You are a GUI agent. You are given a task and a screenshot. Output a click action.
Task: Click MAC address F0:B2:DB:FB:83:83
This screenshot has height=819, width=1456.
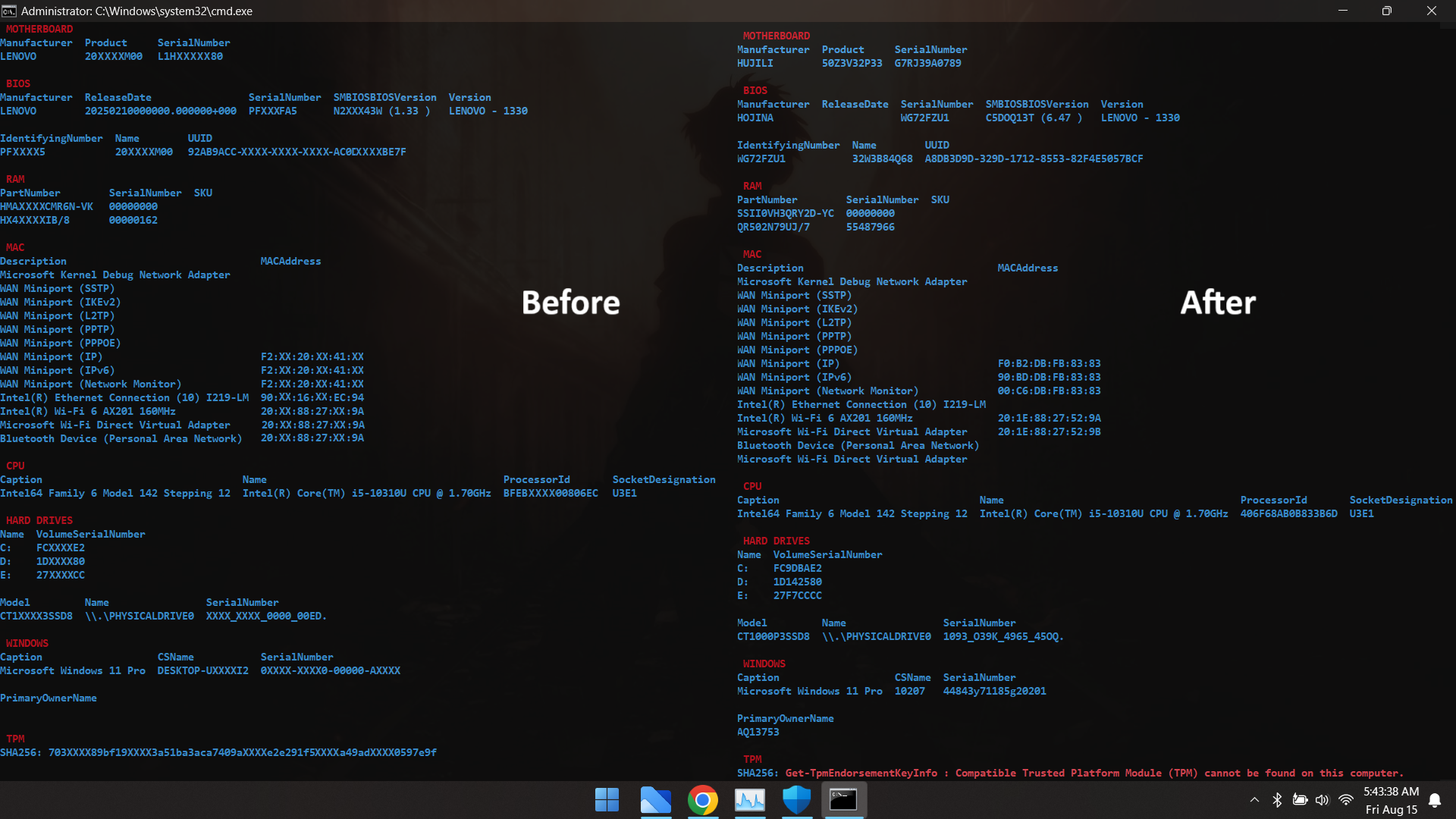1050,363
